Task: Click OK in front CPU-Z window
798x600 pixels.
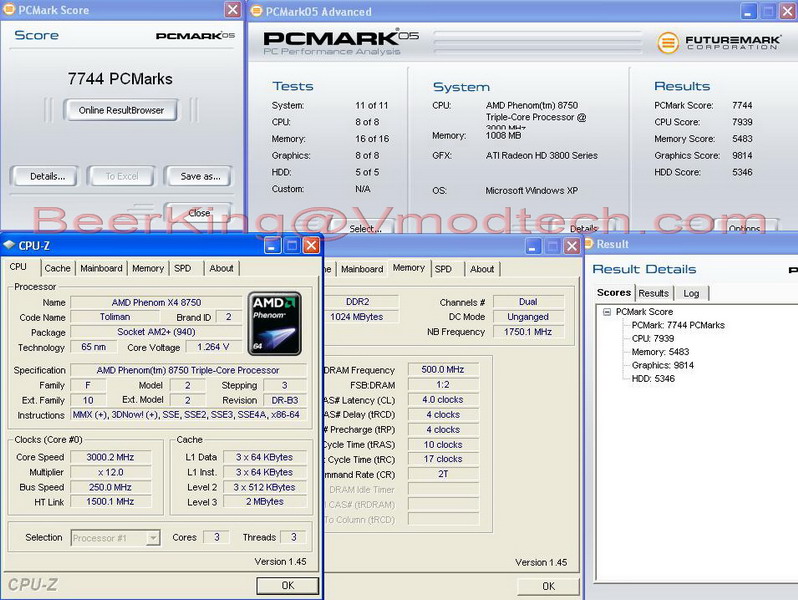Action: pos(288,585)
